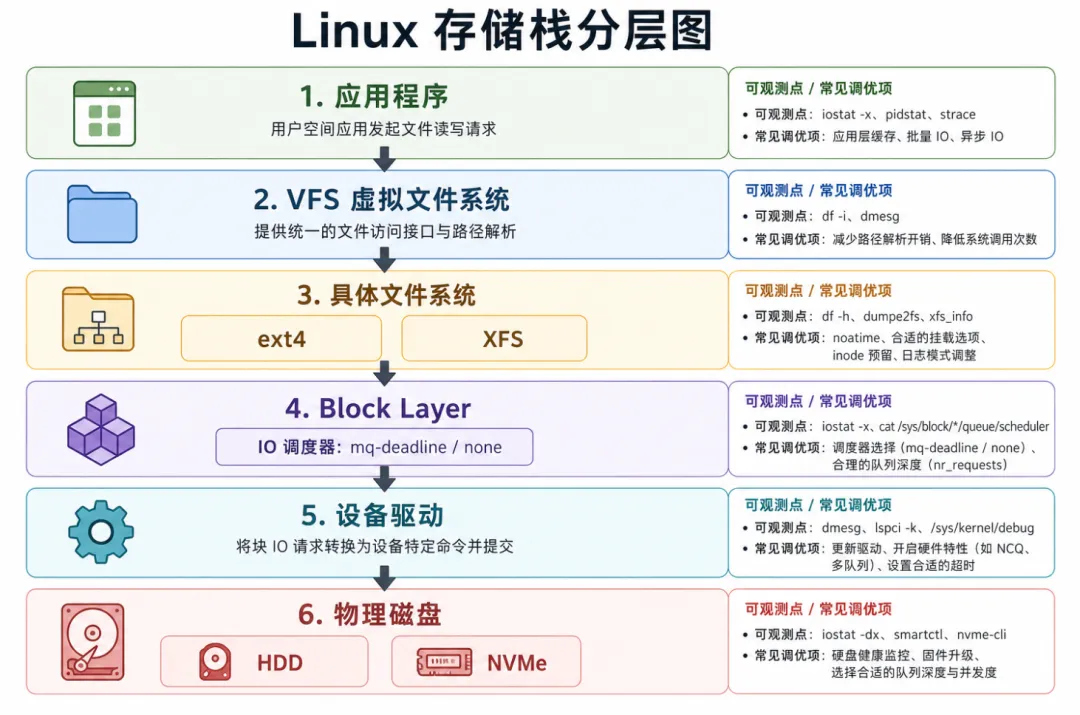Select the XFS box

[495, 338]
